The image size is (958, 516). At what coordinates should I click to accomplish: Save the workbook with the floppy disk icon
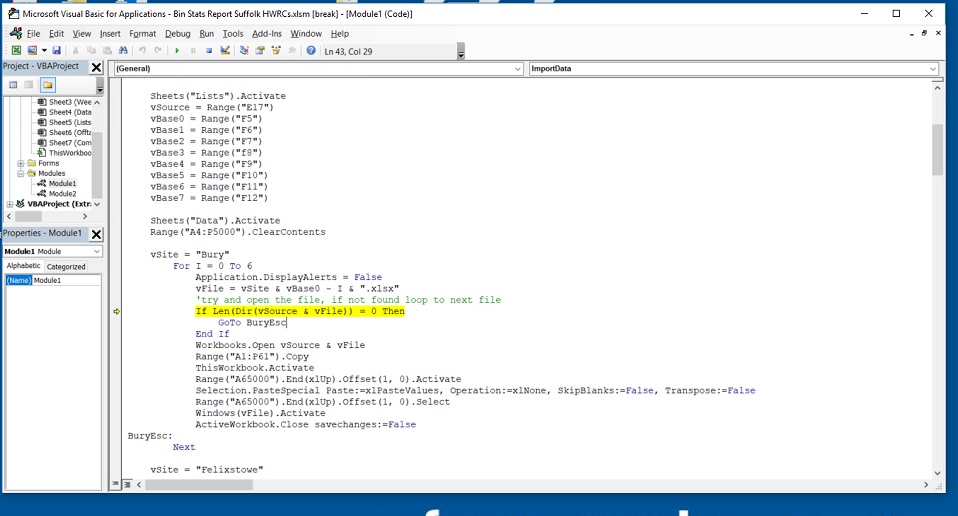(x=57, y=50)
